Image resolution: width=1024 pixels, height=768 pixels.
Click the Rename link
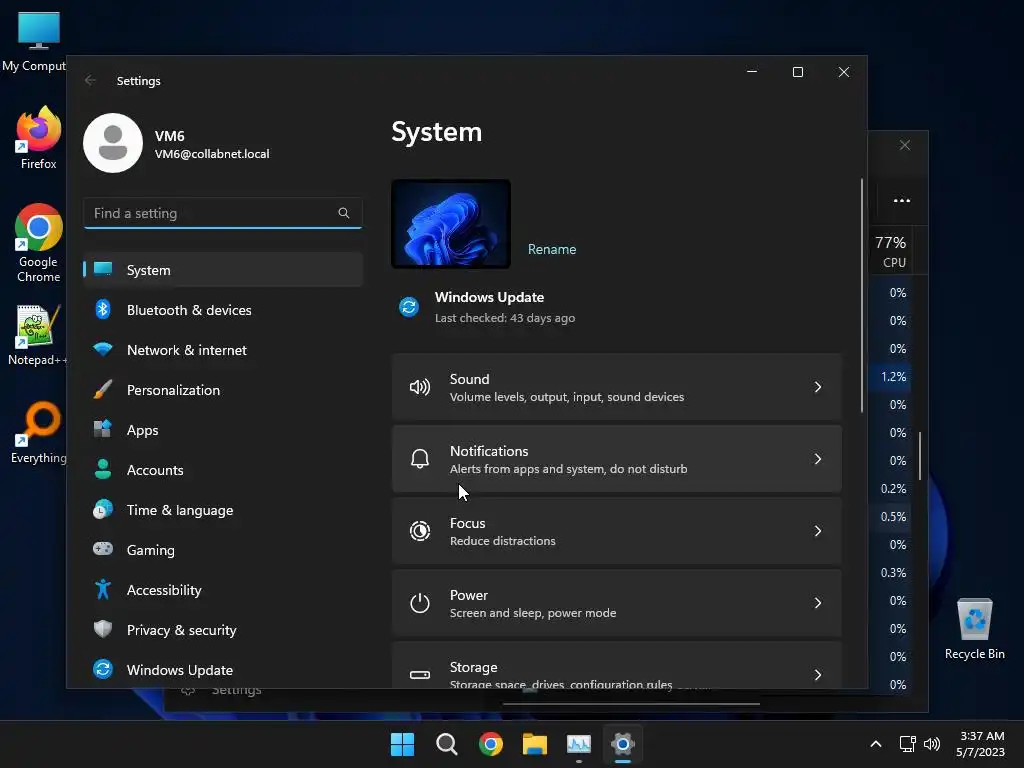552,249
